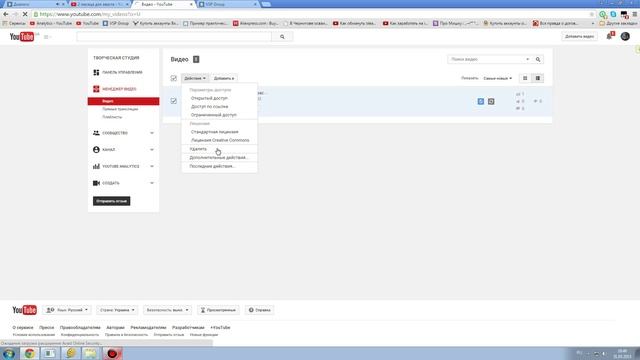Go back with the browser back arrow
640x360 pixels.
(x=6, y=14)
